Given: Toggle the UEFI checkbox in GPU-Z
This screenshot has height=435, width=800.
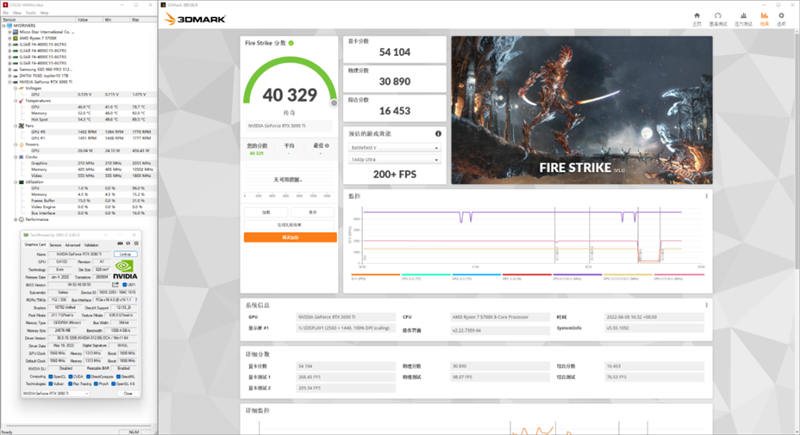Looking at the screenshot, I should tap(124, 285).
